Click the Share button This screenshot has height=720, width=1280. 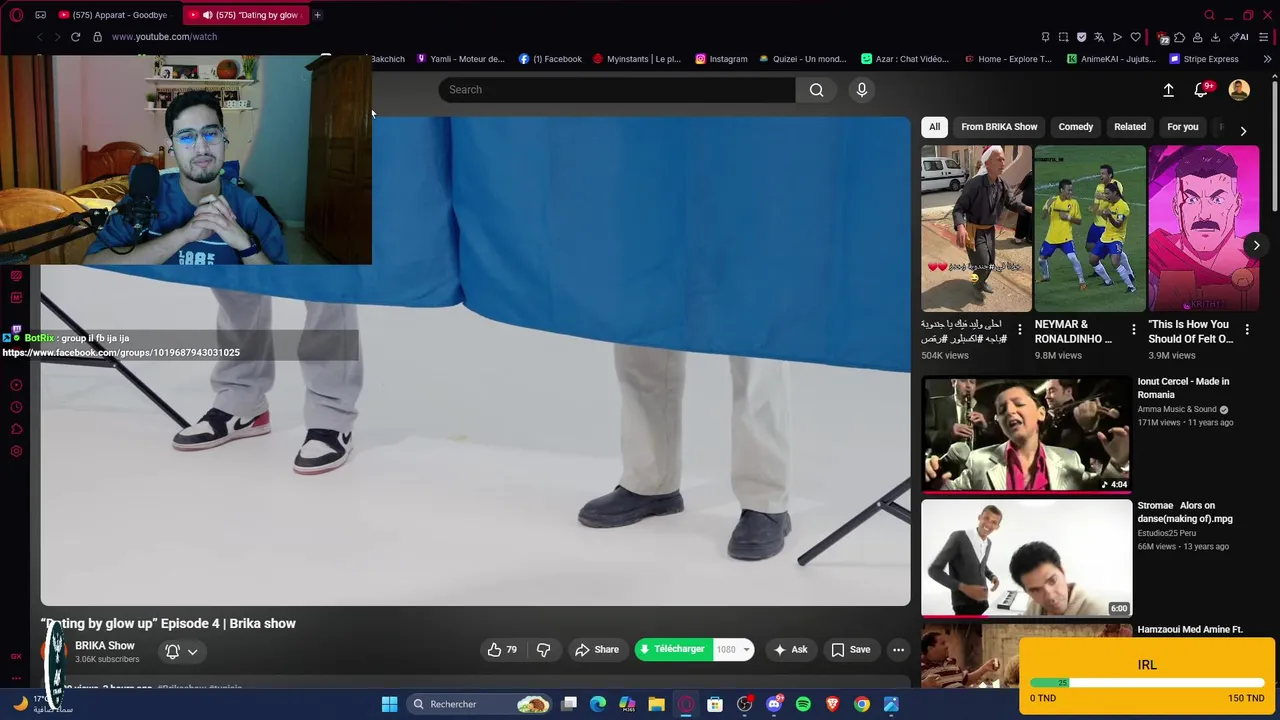597,650
